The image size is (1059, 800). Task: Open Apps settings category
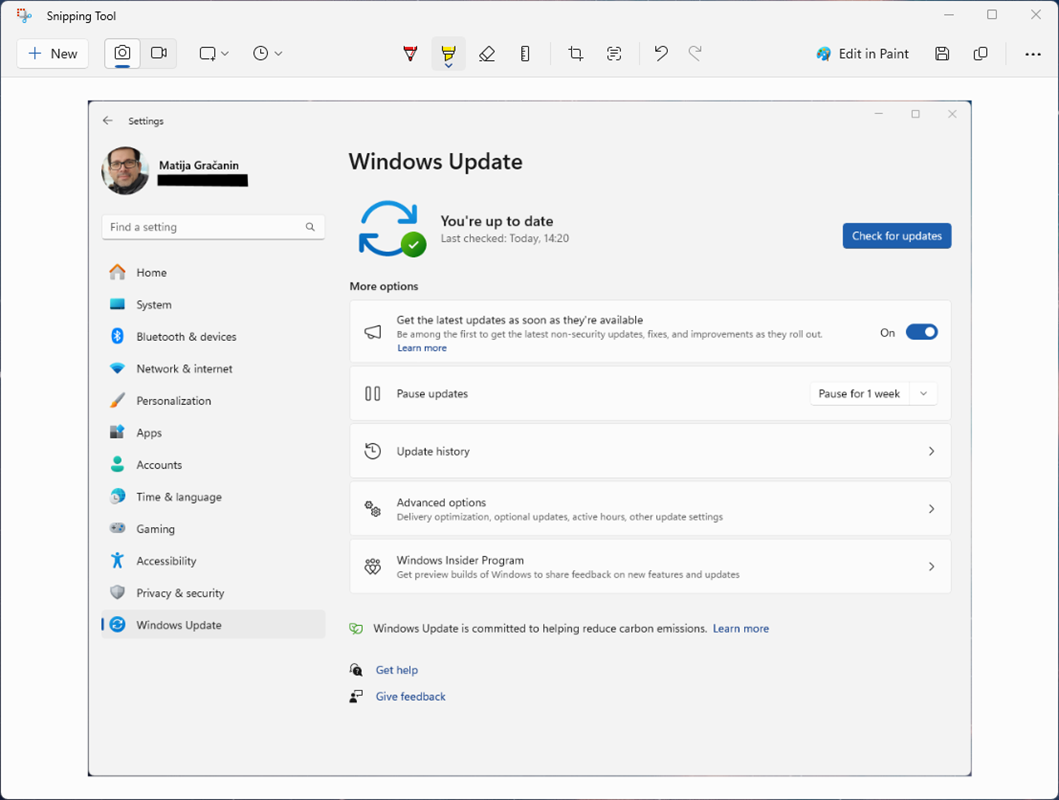[x=213, y=433]
